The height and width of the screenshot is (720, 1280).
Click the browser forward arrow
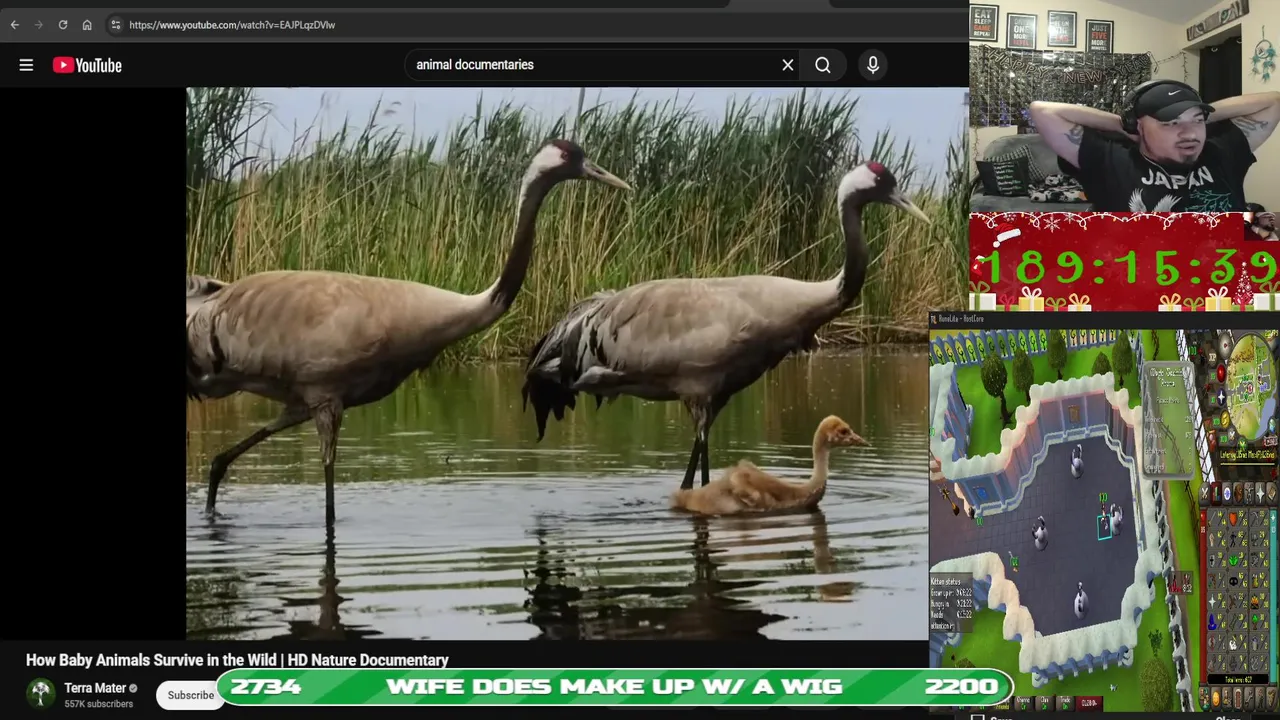point(38,24)
